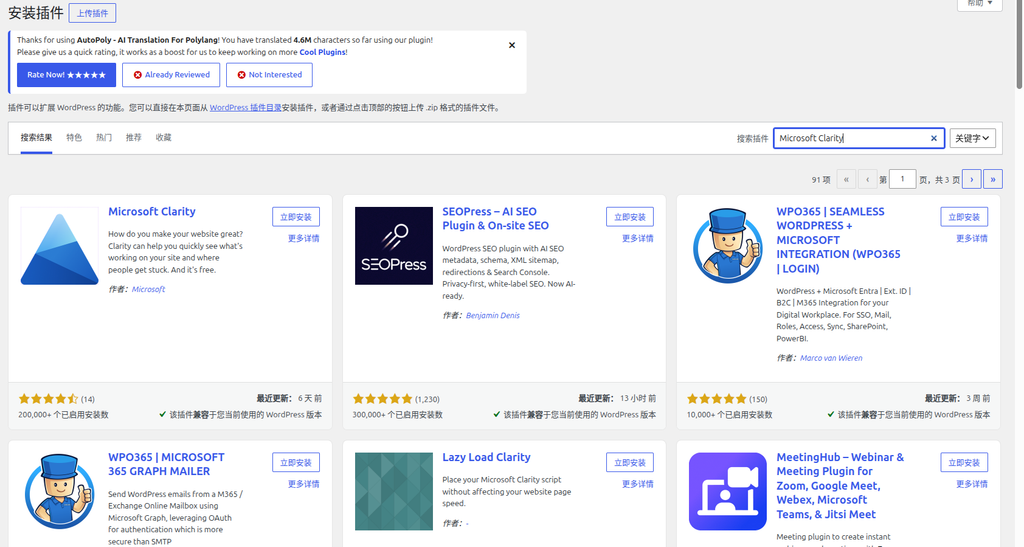Jump to last page of results
Image resolution: width=1024 pixels, height=547 pixels.
pos(993,179)
